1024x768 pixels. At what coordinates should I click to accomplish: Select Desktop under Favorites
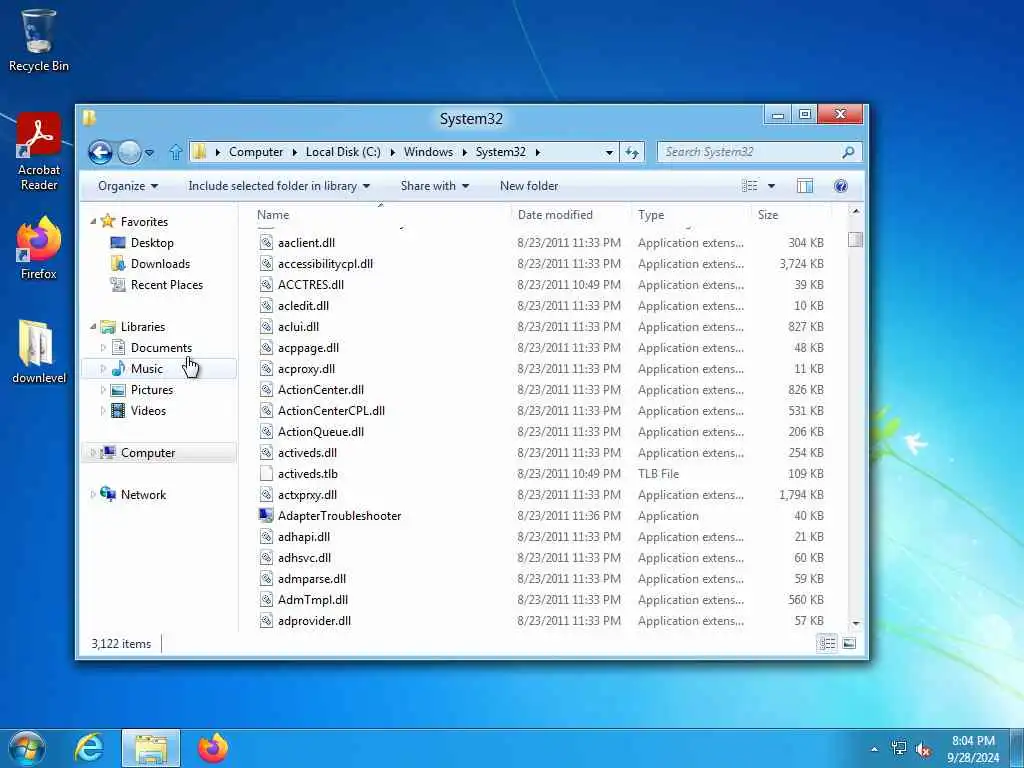(152, 243)
